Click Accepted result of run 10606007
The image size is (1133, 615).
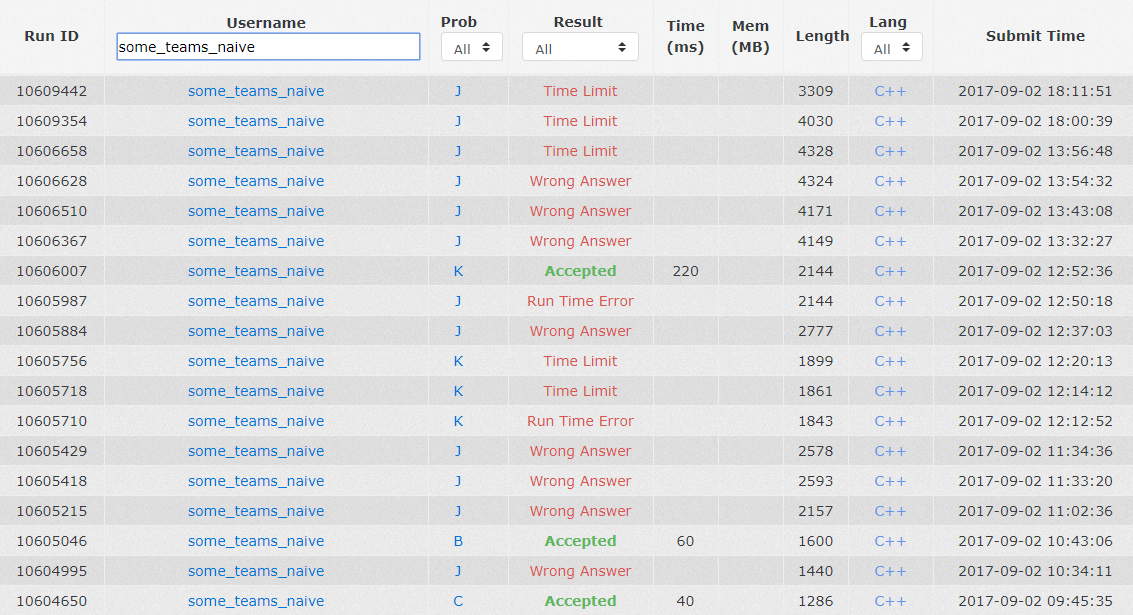[x=580, y=271]
